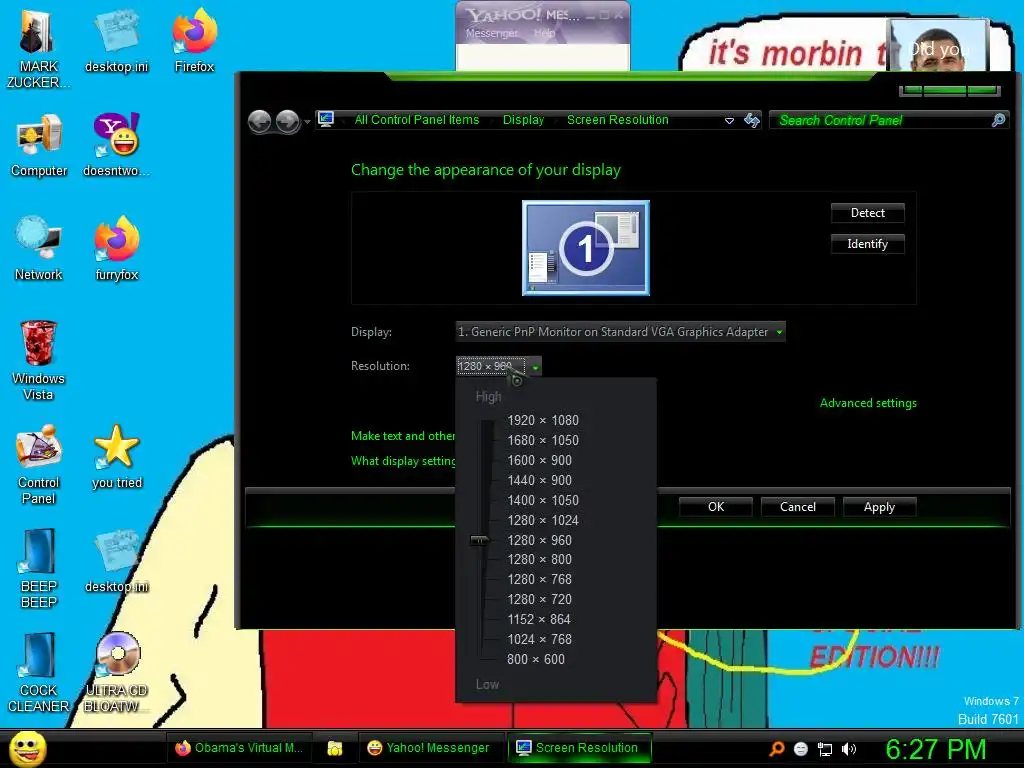
Task: Select the COCK CLEANER desktop icon
Action: pyautogui.click(x=39, y=673)
